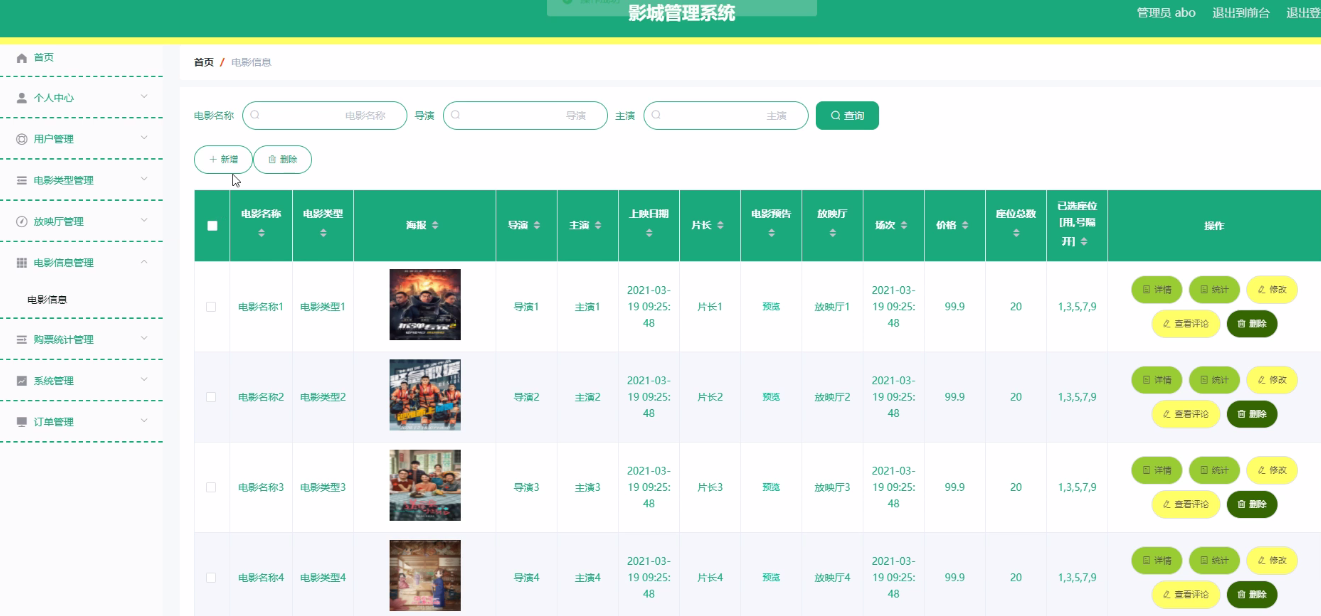Screen dimensions: 1321x616
Task: Select the checkbox for 电影名称3 row
Action: [x=211, y=487]
